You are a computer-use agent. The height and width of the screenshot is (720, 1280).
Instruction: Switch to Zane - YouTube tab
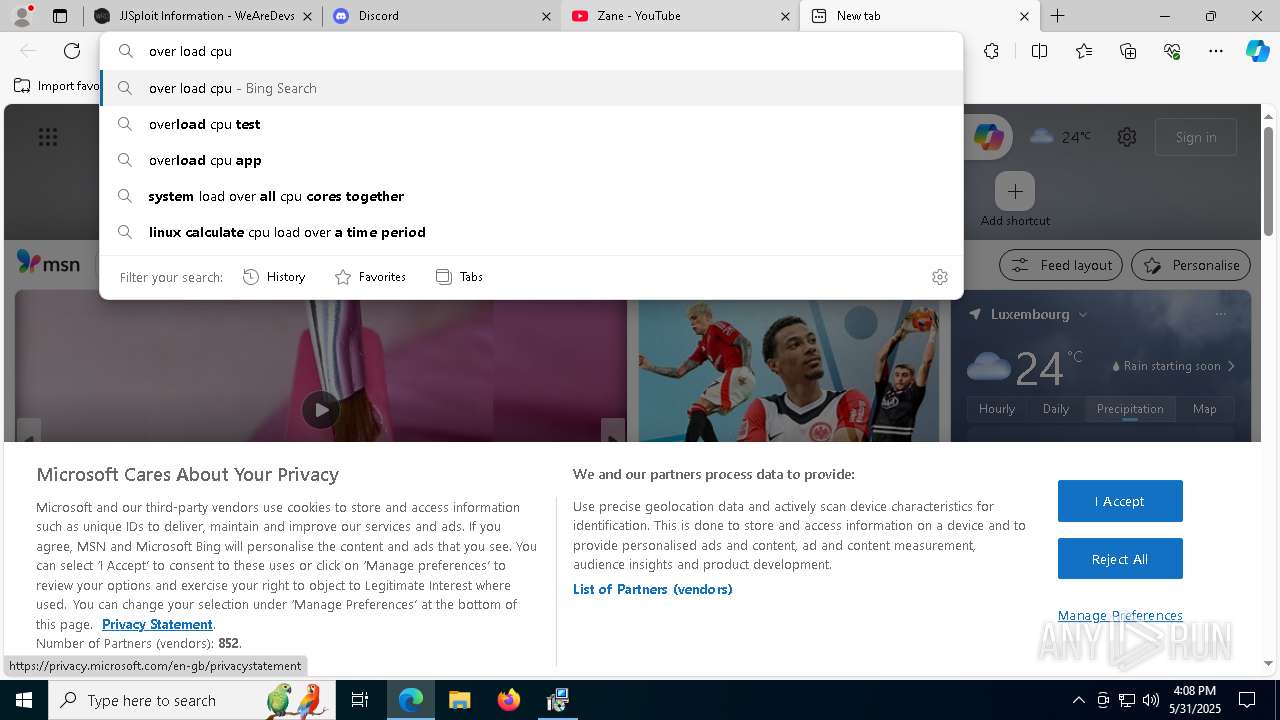680,16
